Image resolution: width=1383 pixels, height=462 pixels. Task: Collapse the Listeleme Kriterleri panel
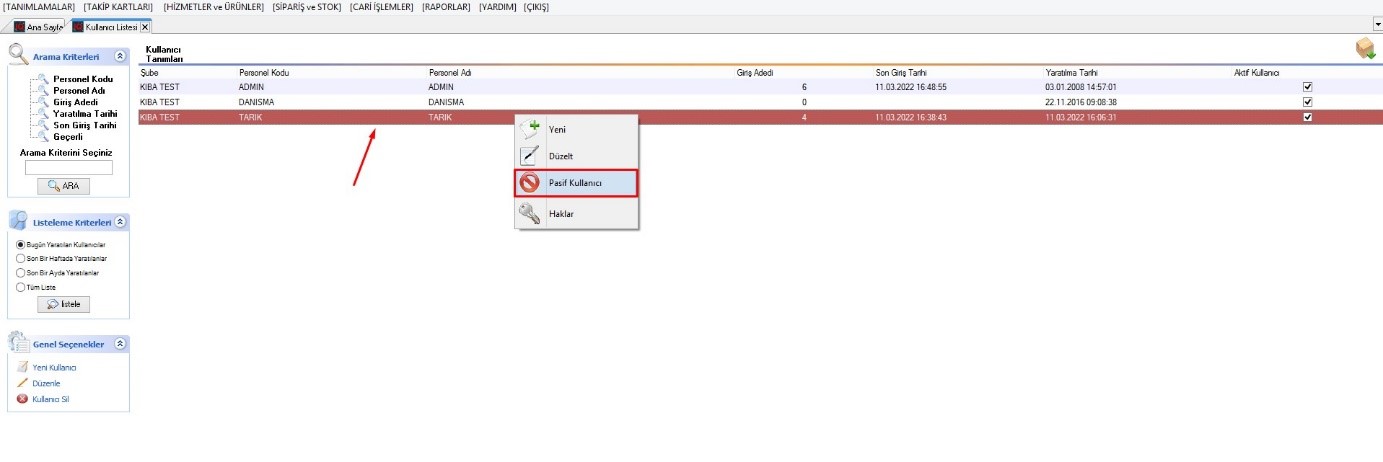pos(120,221)
